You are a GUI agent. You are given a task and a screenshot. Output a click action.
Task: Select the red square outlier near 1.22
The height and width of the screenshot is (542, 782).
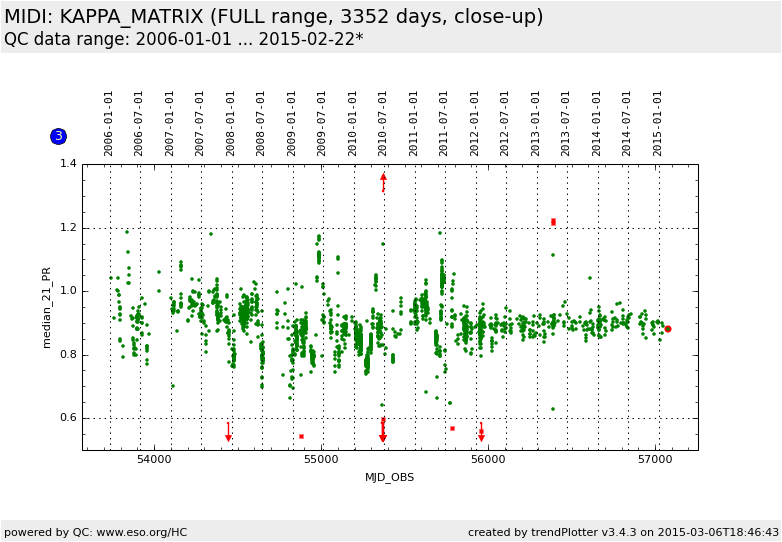point(553,222)
